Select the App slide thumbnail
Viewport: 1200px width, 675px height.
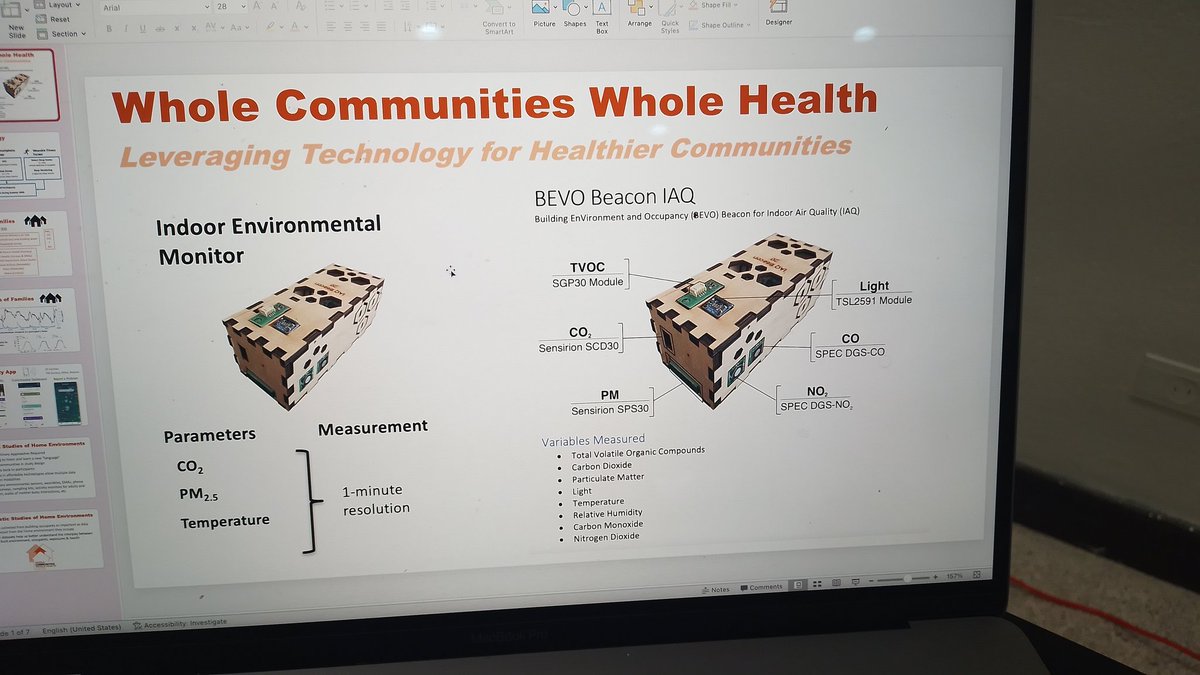(x=42, y=396)
